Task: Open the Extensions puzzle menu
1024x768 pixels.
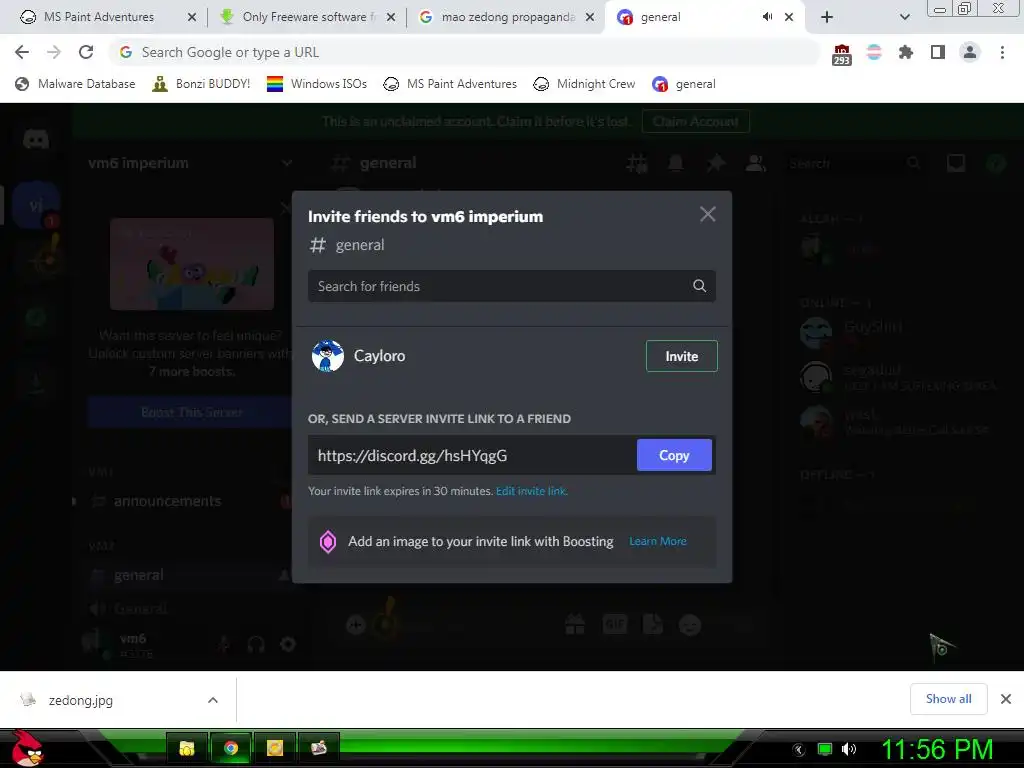Action: [906, 52]
